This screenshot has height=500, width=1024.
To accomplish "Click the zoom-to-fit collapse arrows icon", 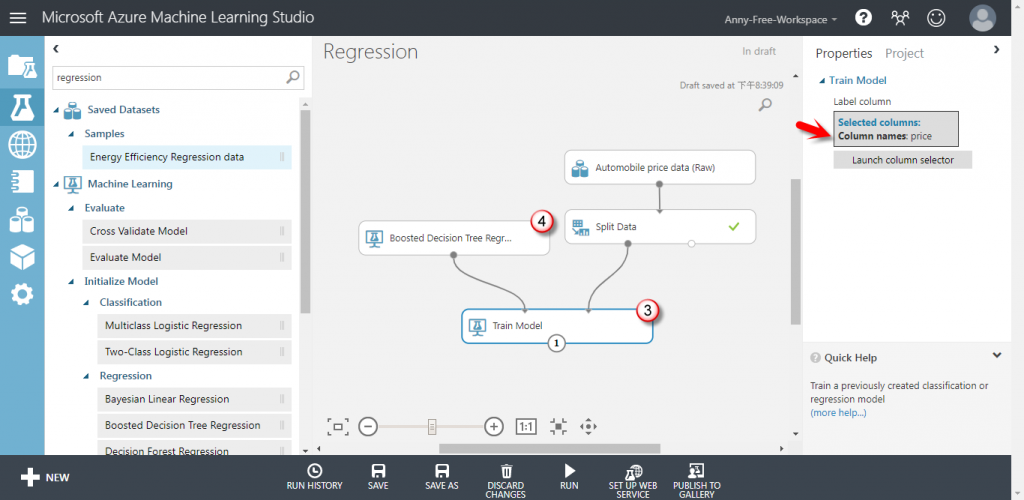I will coord(558,427).
